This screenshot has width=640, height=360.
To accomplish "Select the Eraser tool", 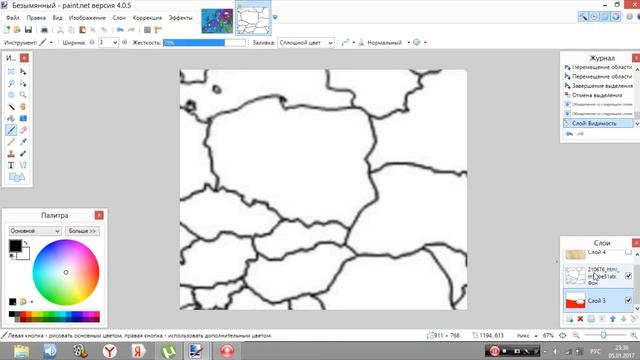I will [23, 130].
